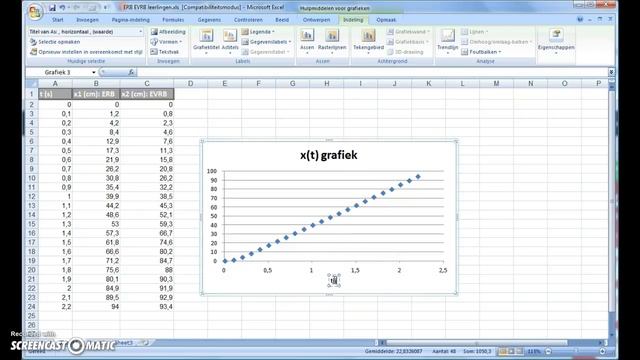This screenshot has height=360, width=640.
Task: Open Astitels axis titles options
Action: click(x=230, y=42)
